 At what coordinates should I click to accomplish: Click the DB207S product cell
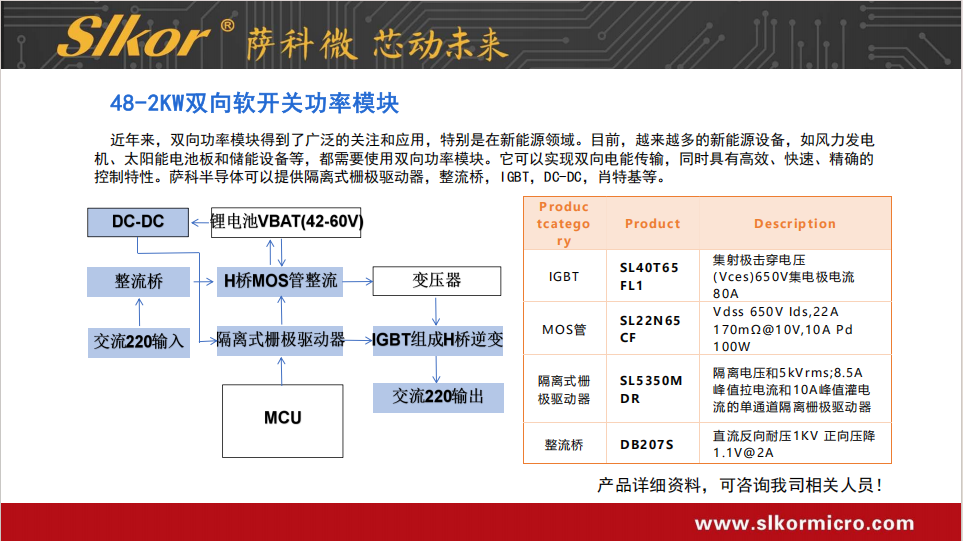[652, 444]
